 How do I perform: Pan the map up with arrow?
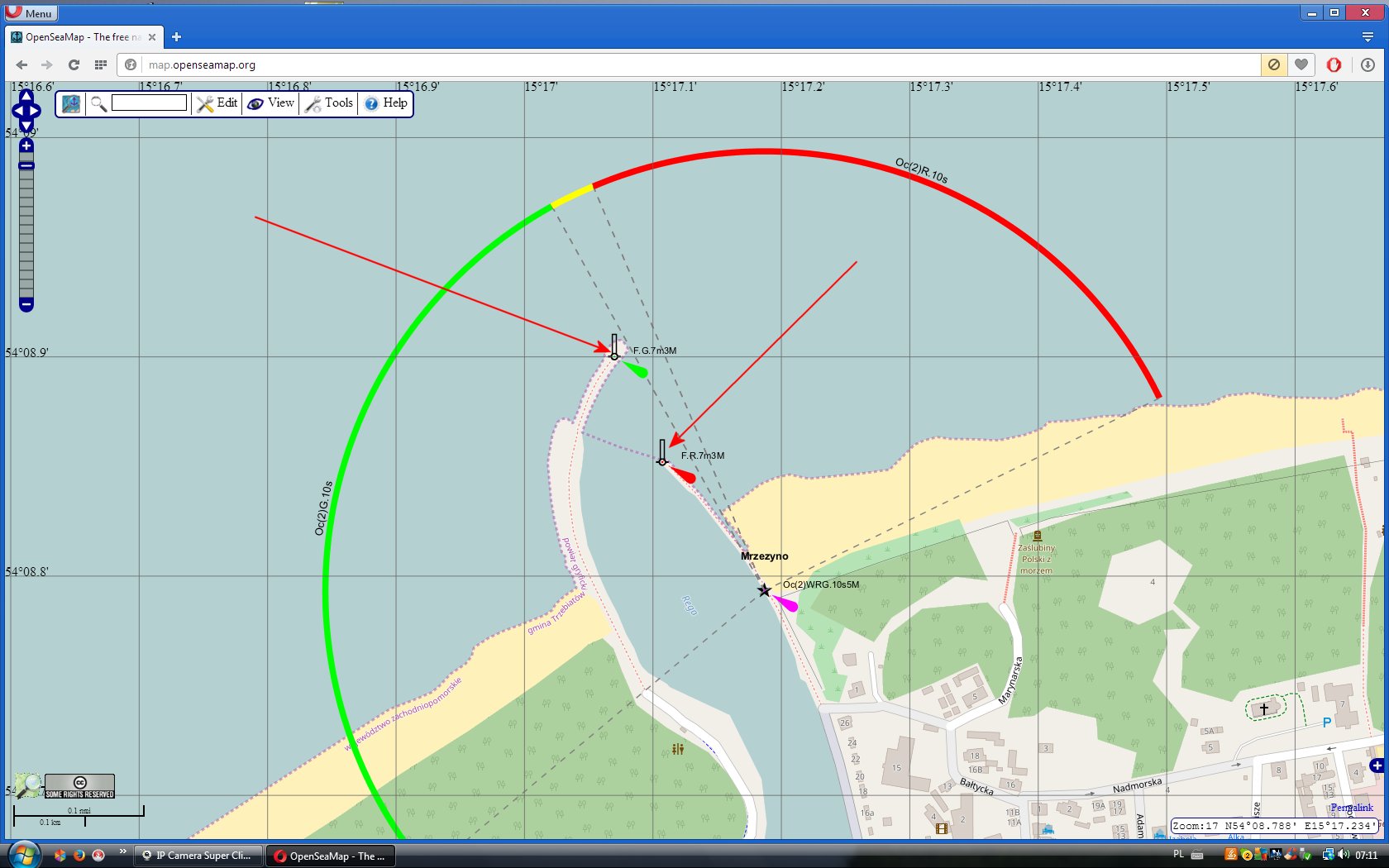tap(26, 96)
